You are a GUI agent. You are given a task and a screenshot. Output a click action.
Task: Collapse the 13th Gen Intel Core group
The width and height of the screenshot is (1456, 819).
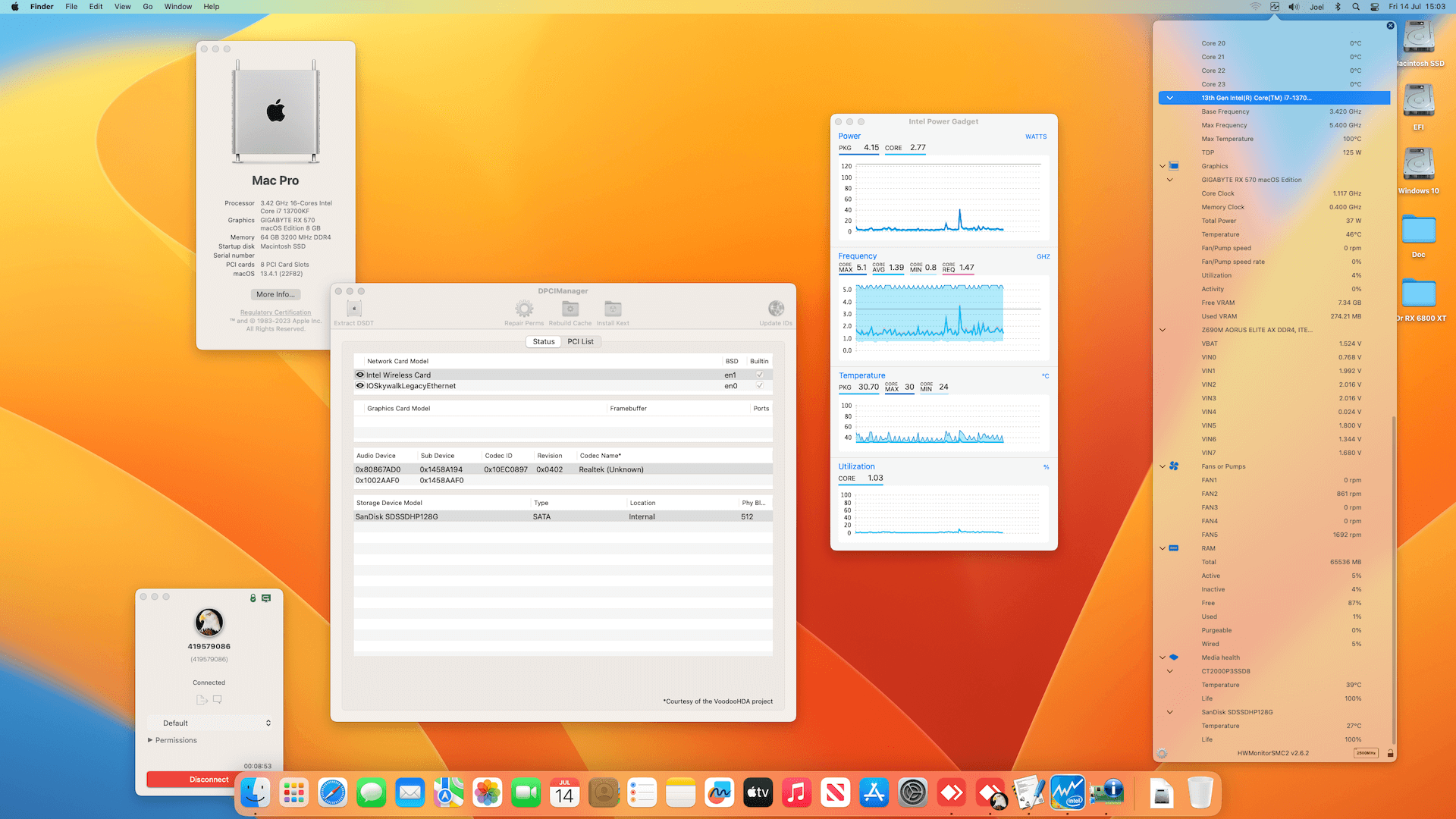pyautogui.click(x=1169, y=98)
